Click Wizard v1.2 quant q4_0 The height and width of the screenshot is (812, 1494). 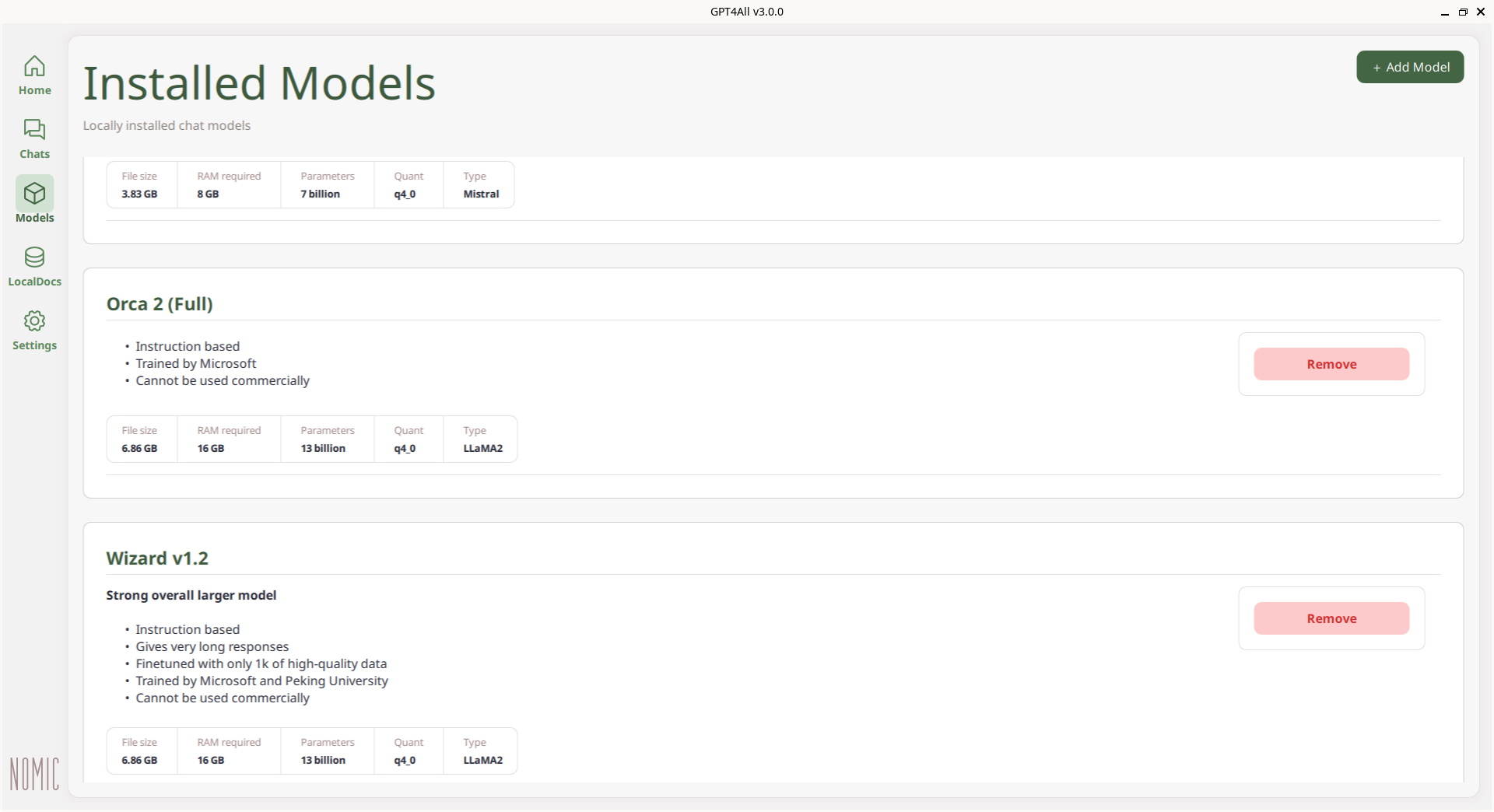(405, 760)
